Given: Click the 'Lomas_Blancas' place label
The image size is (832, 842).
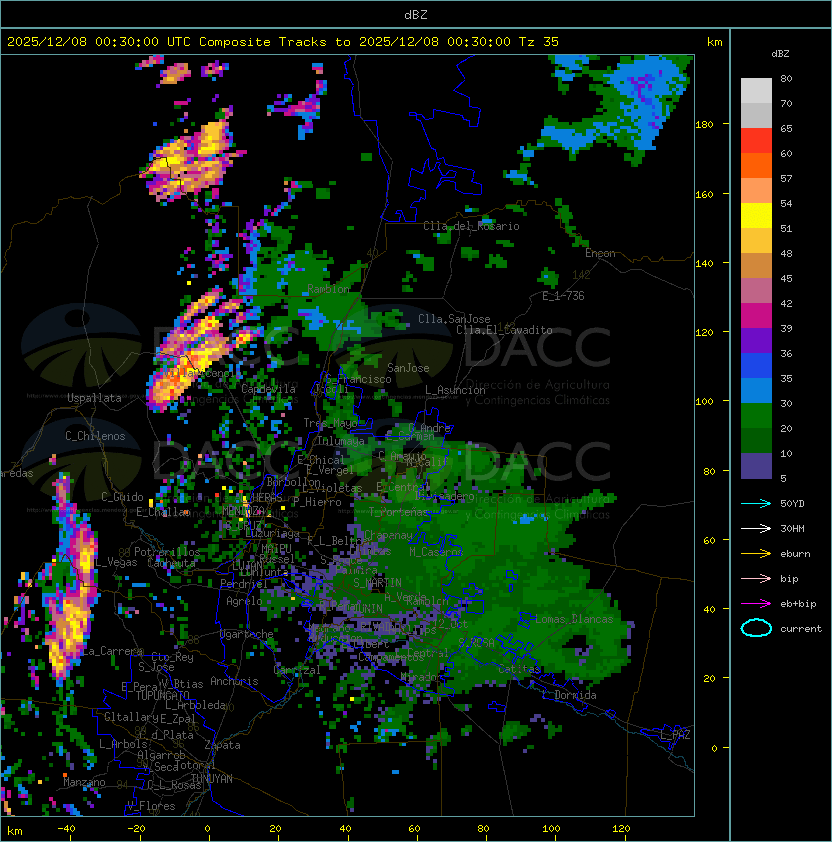Looking at the screenshot, I should [574, 619].
